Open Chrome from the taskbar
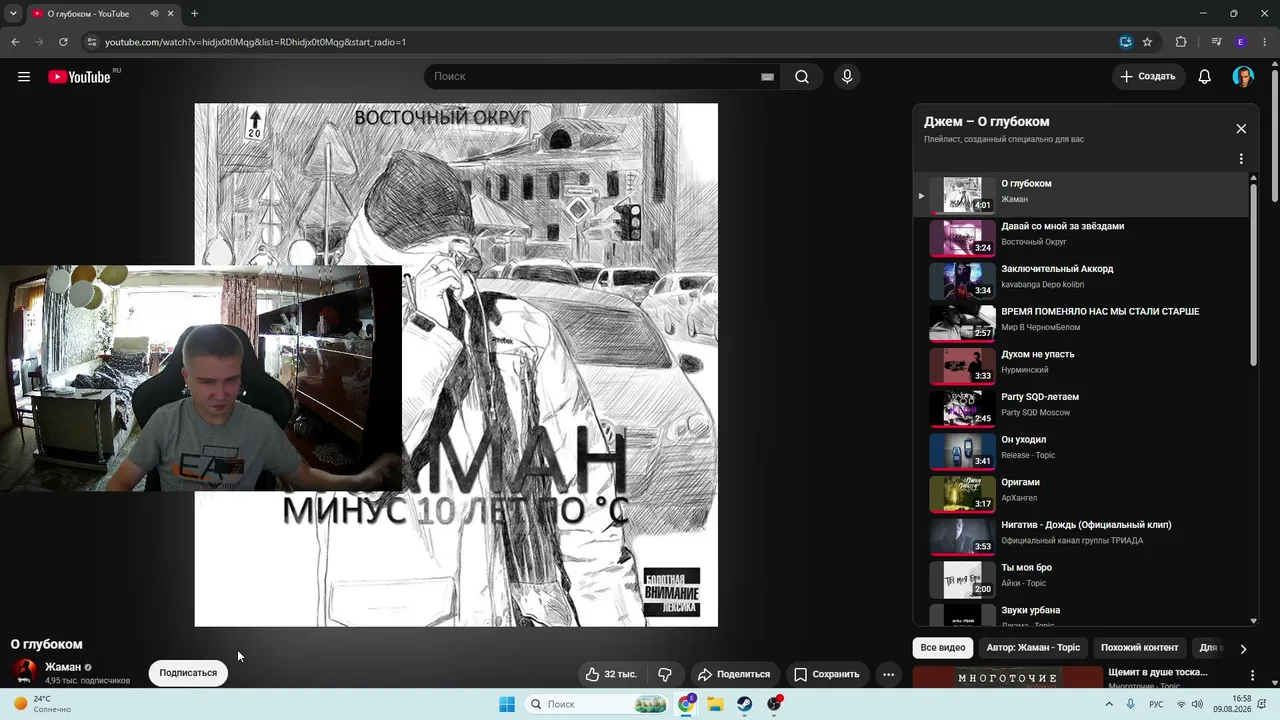Screen dimensions: 1280x720 point(686,704)
